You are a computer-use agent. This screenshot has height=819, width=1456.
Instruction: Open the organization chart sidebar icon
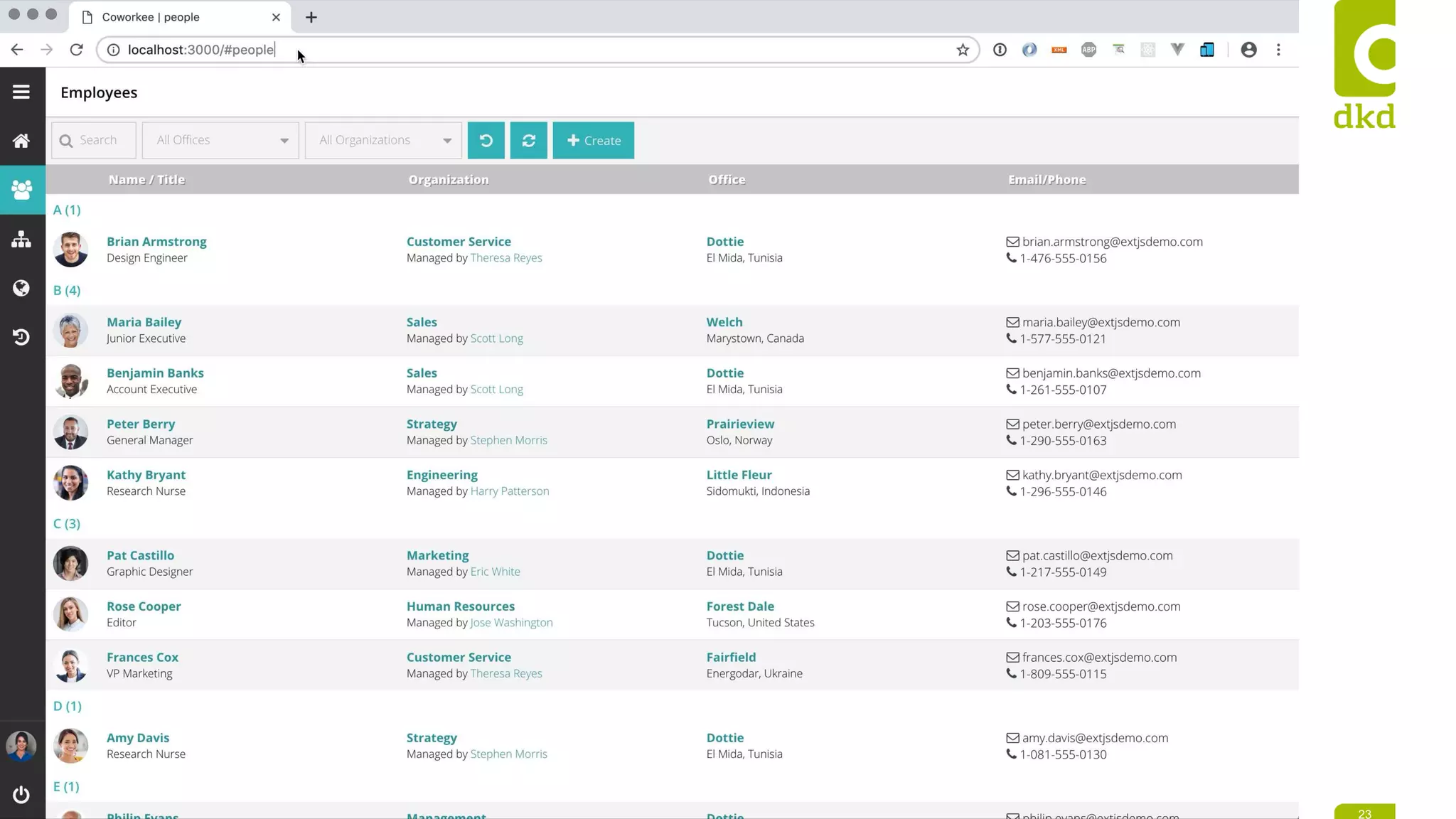pos(21,239)
